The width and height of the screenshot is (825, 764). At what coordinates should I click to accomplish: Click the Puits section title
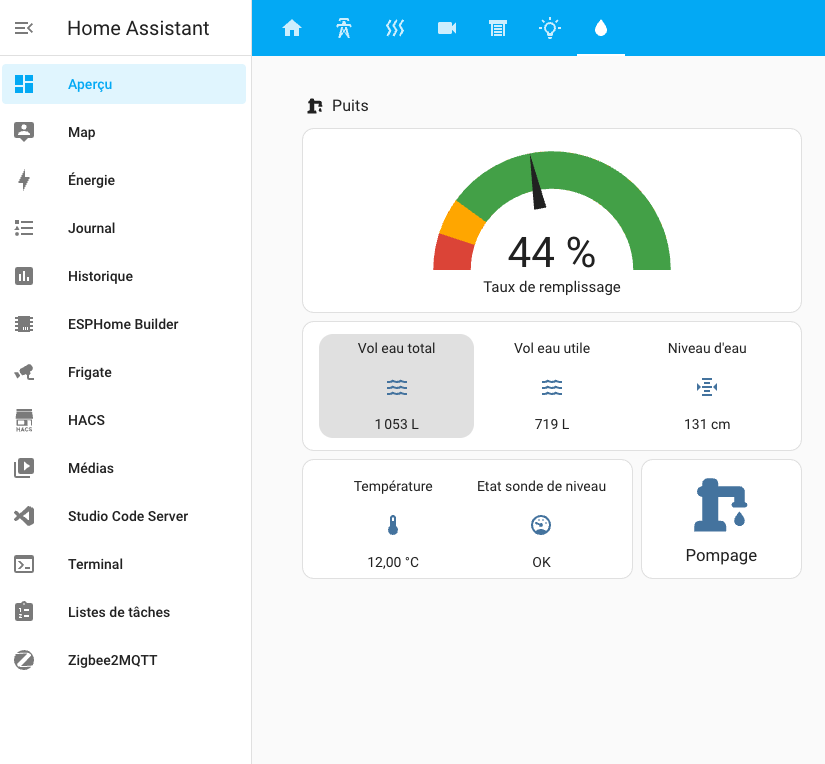[350, 106]
